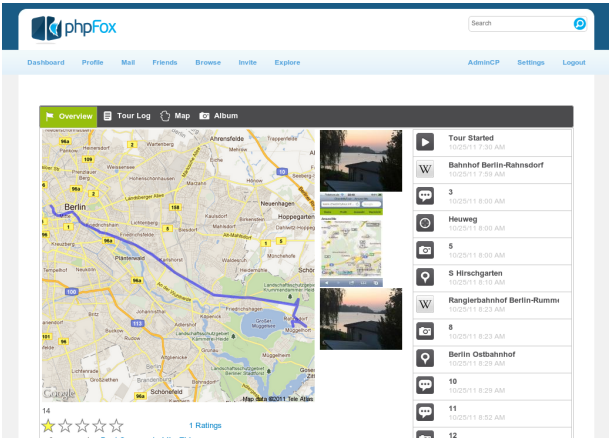Click into the Search field

(x=521, y=23)
